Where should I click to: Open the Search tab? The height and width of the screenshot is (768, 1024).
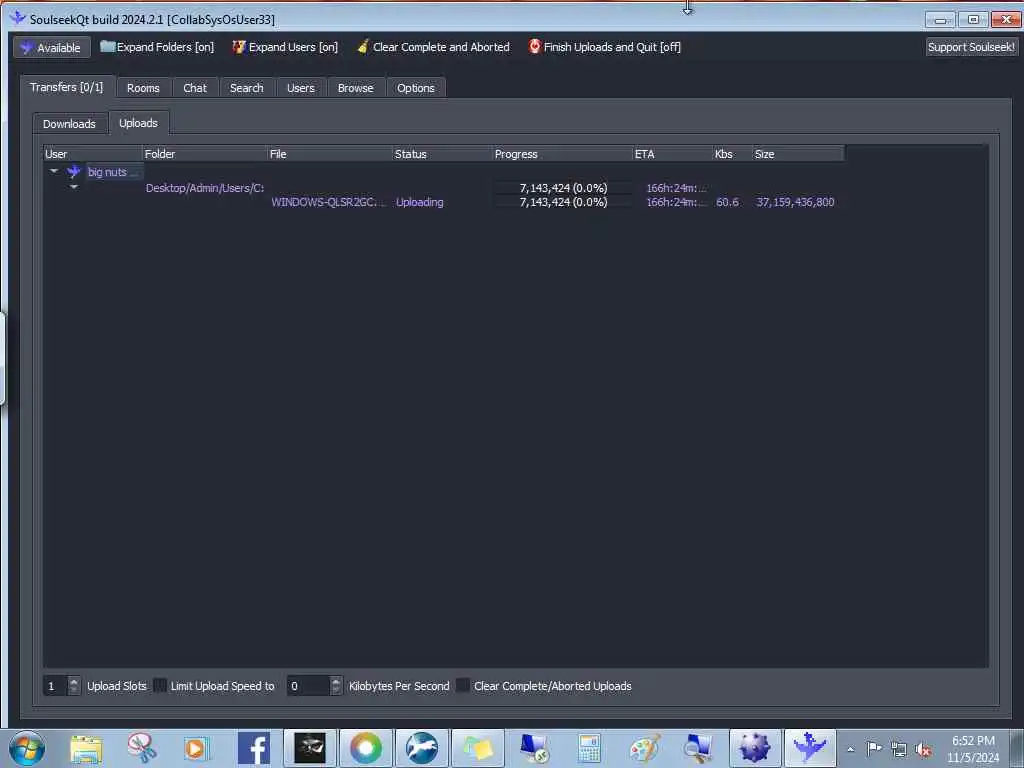coord(246,88)
